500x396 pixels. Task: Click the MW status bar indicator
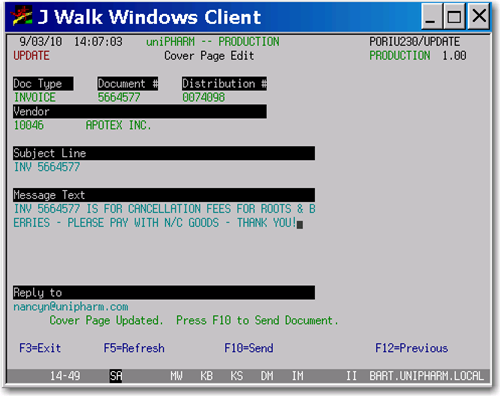point(176,376)
